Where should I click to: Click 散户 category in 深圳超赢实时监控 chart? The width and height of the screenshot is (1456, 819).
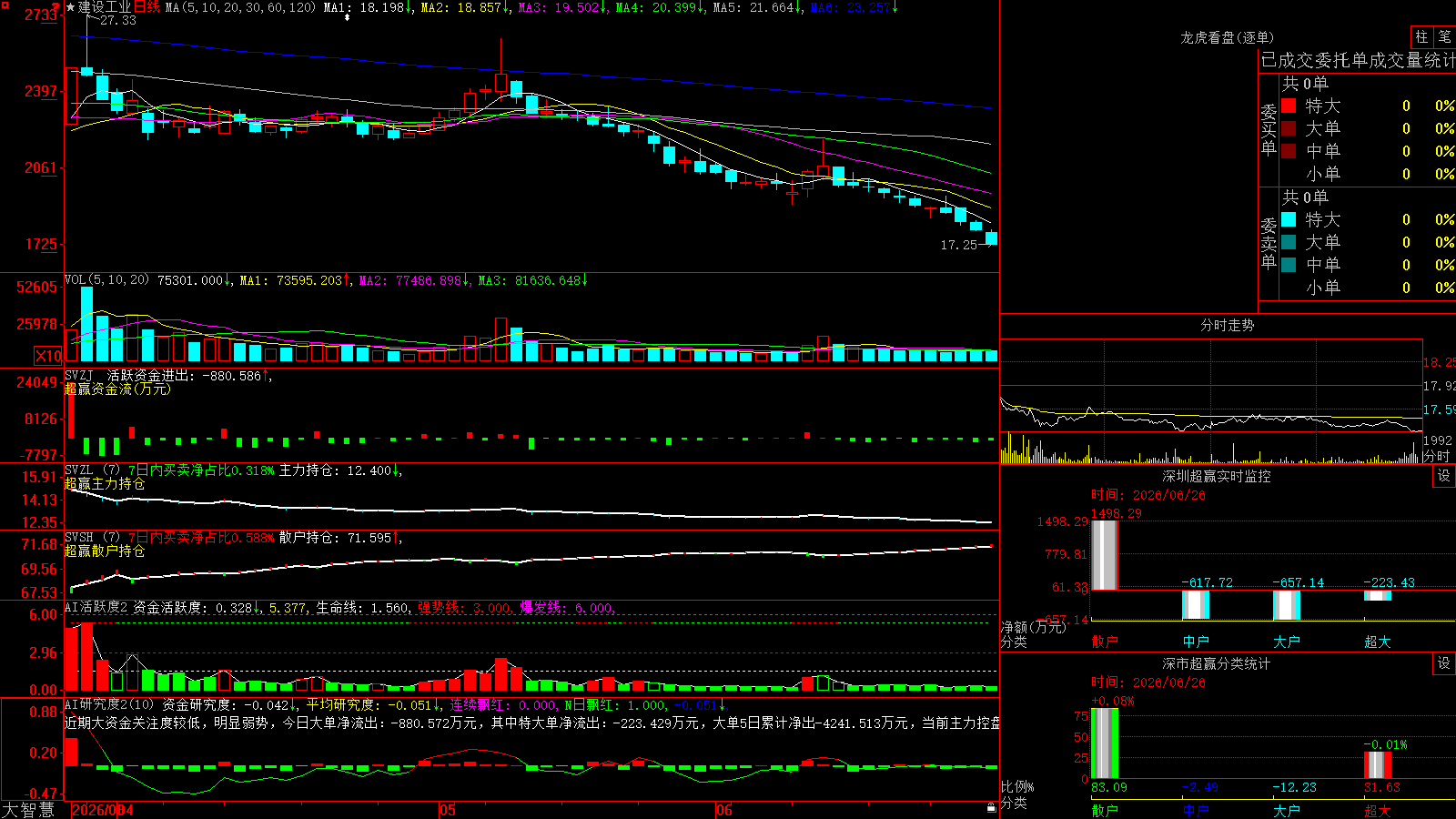pos(1105,642)
